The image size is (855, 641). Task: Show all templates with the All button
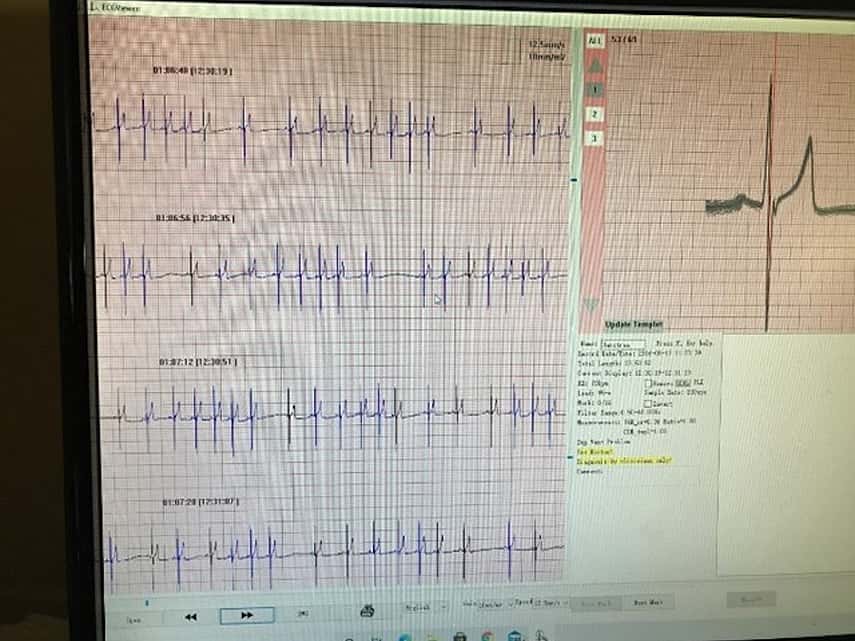[x=594, y=41]
